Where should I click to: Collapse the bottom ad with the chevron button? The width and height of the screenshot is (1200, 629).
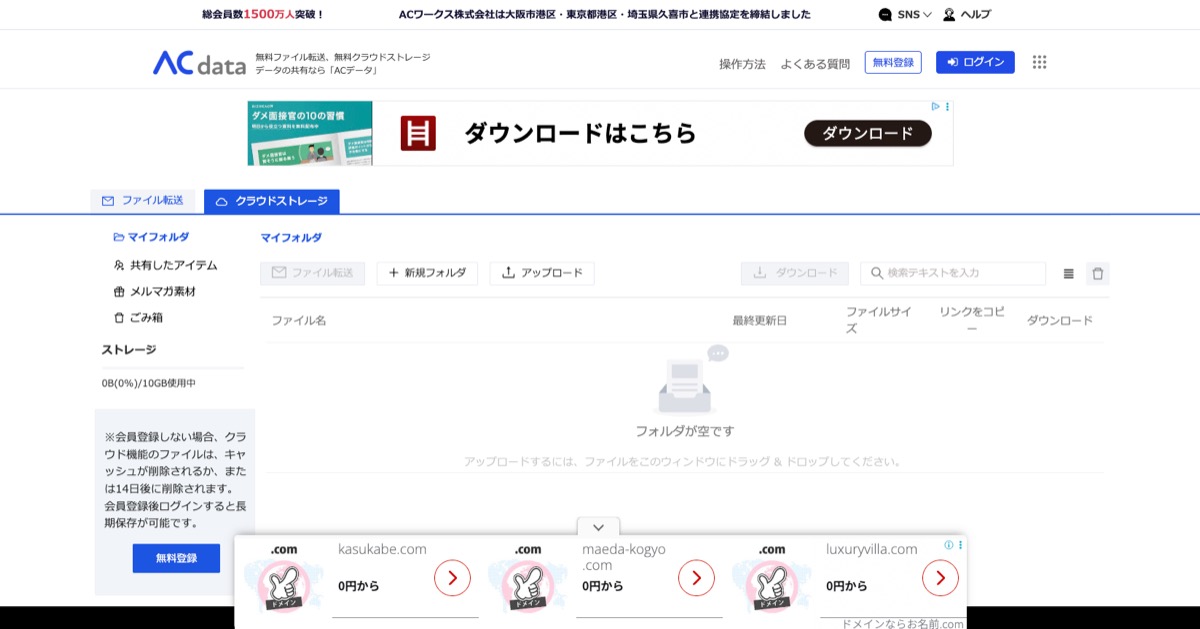click(x=598, y=527)
